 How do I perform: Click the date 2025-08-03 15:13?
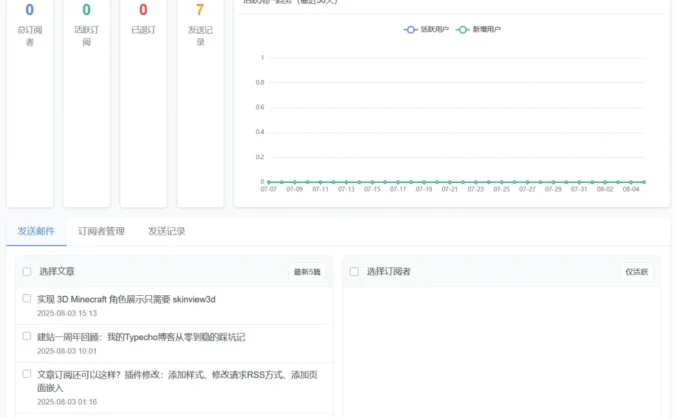(x=67, y=313)
